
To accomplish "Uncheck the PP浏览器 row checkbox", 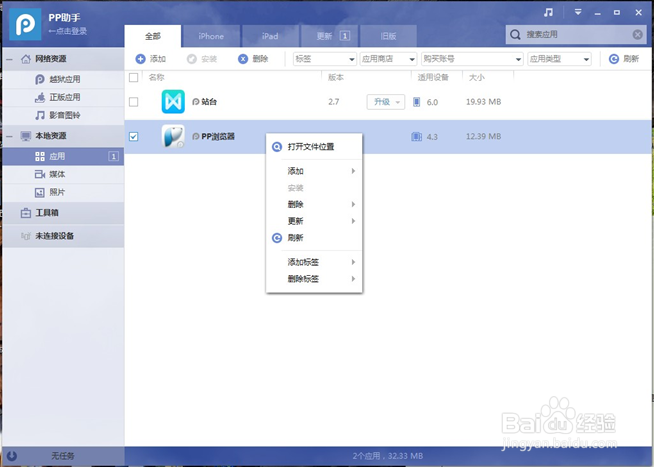I will pos(133,136).
